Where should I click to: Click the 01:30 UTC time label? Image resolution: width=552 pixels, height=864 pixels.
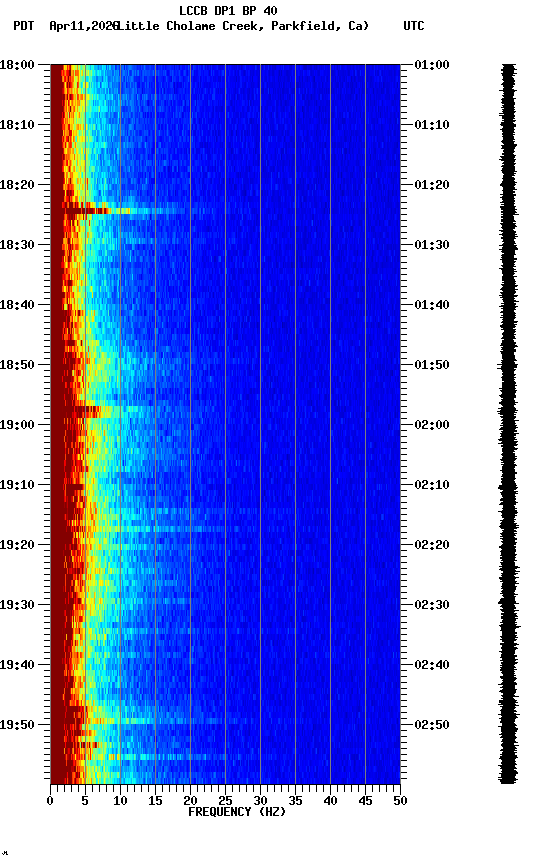click(432, 245)
